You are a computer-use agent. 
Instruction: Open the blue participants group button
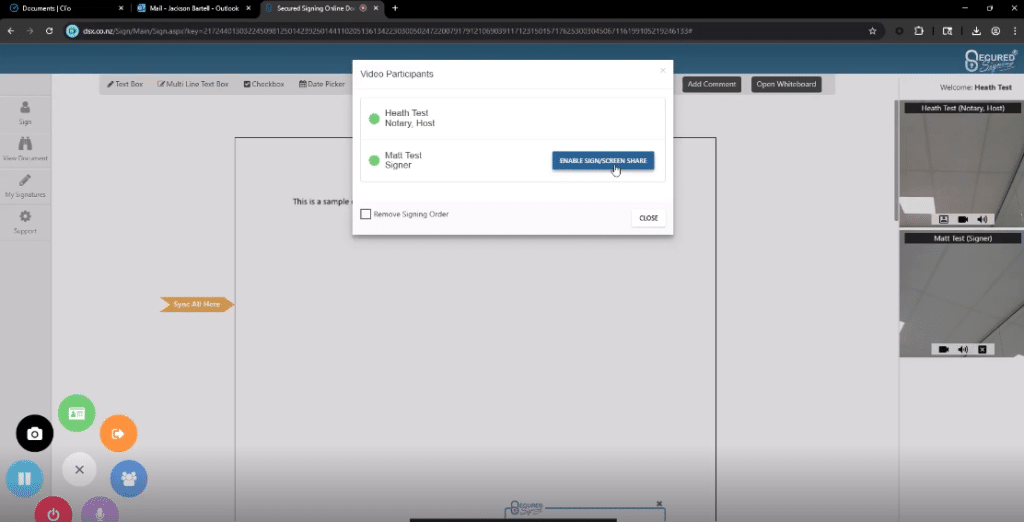click(128, 478)
